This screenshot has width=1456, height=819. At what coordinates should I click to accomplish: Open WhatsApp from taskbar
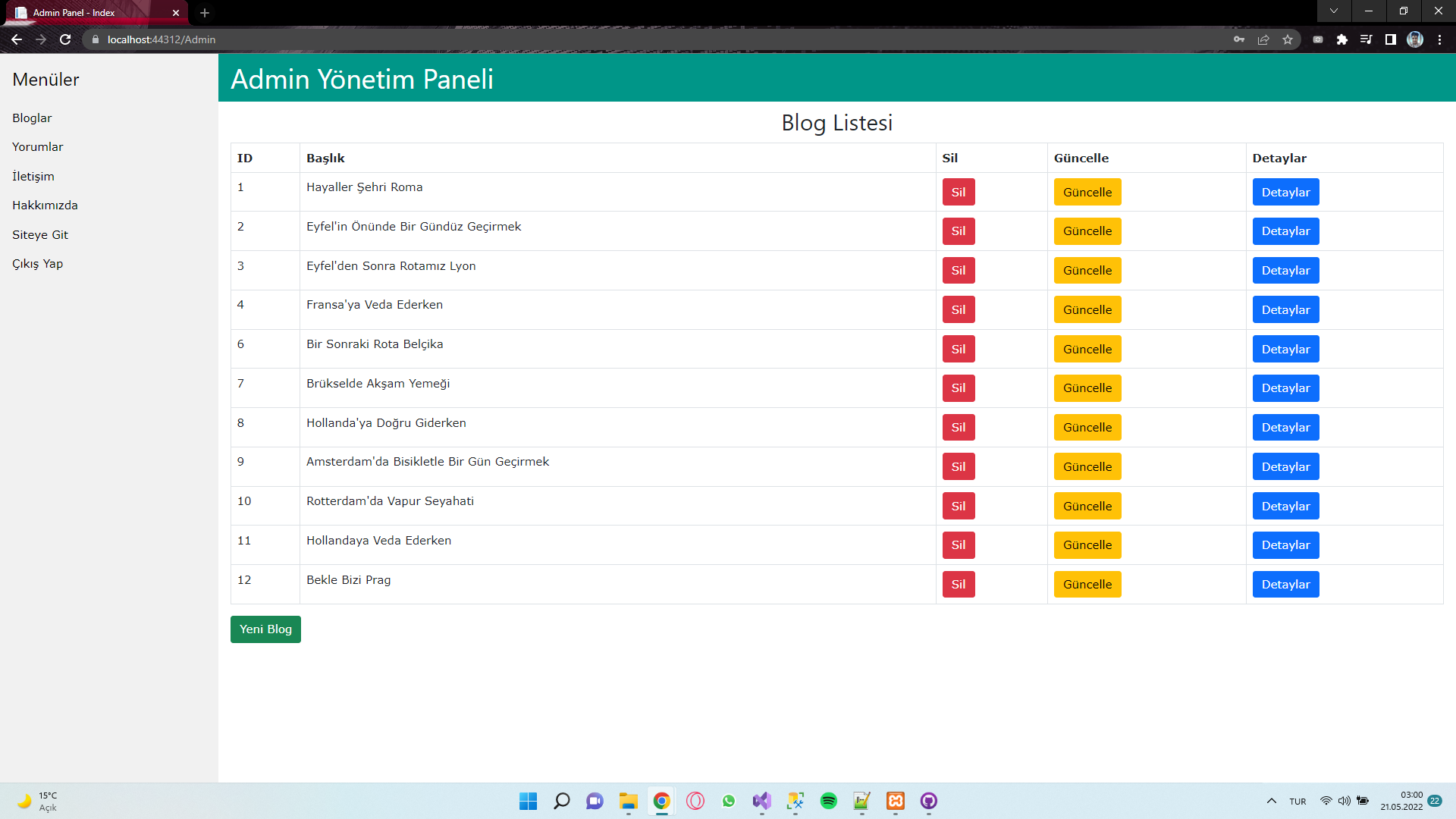coord(729,801)
